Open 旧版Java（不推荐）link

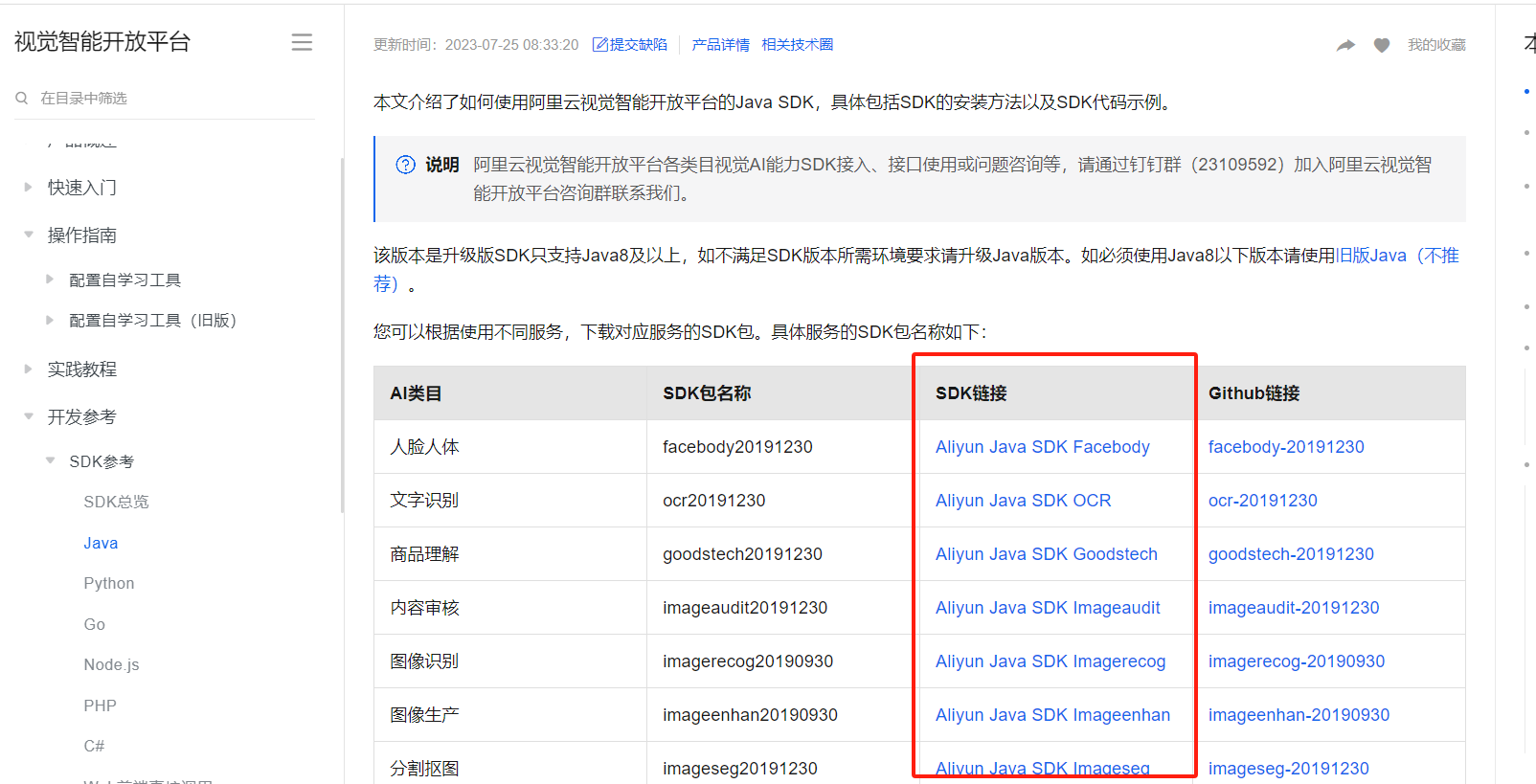tap(1397, 256)
